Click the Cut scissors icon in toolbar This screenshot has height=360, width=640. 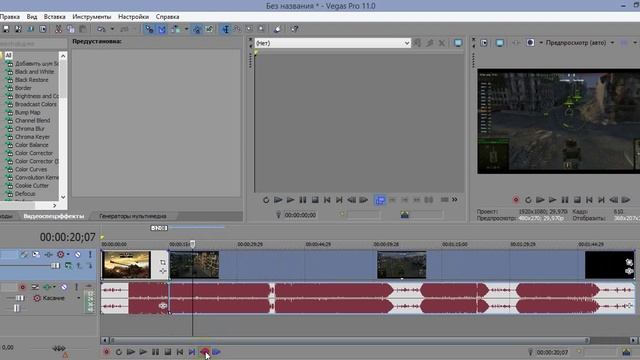pyautogui.click(x=58, y=29)
